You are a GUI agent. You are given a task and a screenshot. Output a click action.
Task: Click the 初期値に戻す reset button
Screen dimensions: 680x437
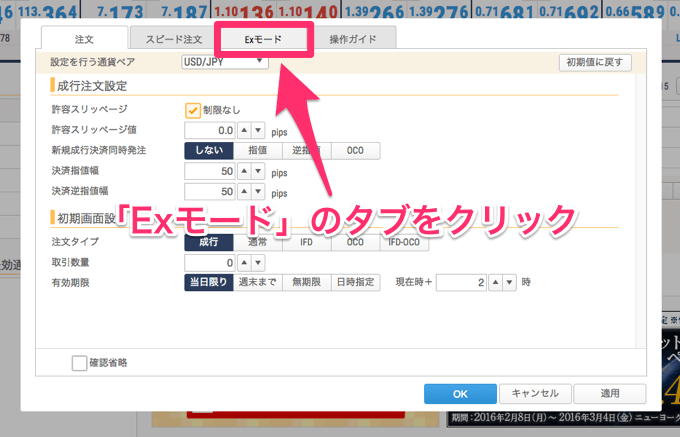tap(595, 62)
